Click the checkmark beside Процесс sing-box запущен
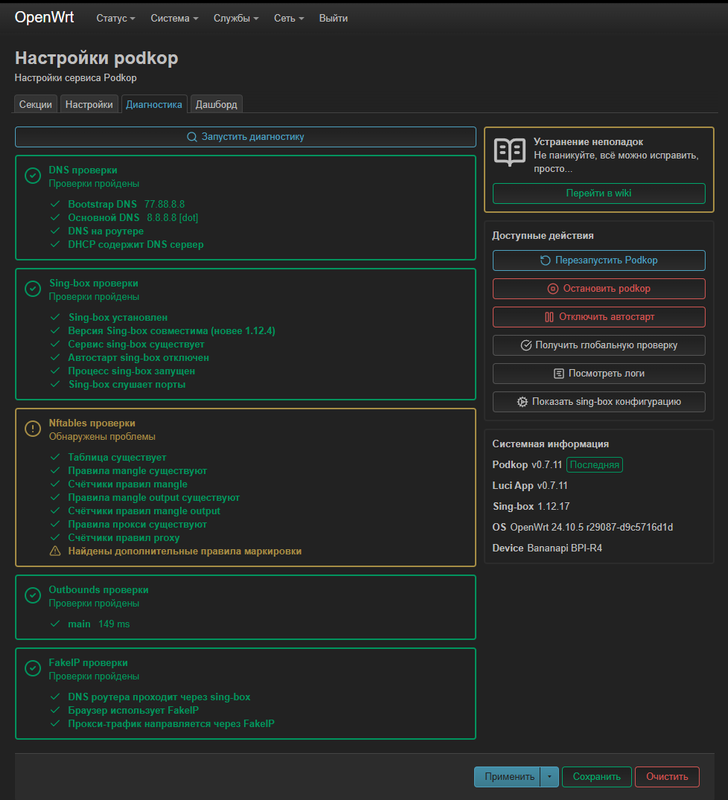728x800 pixels. [55, 371]
